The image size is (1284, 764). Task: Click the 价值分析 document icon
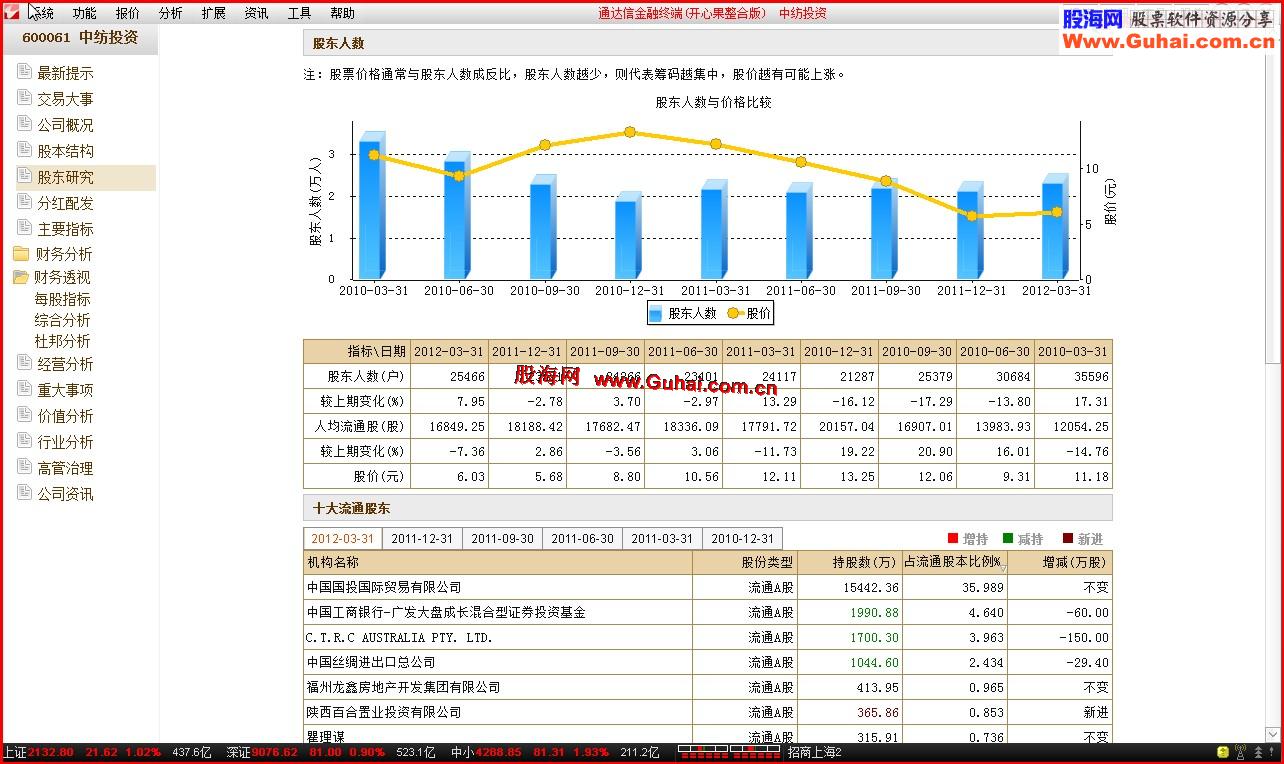[24, 415]
